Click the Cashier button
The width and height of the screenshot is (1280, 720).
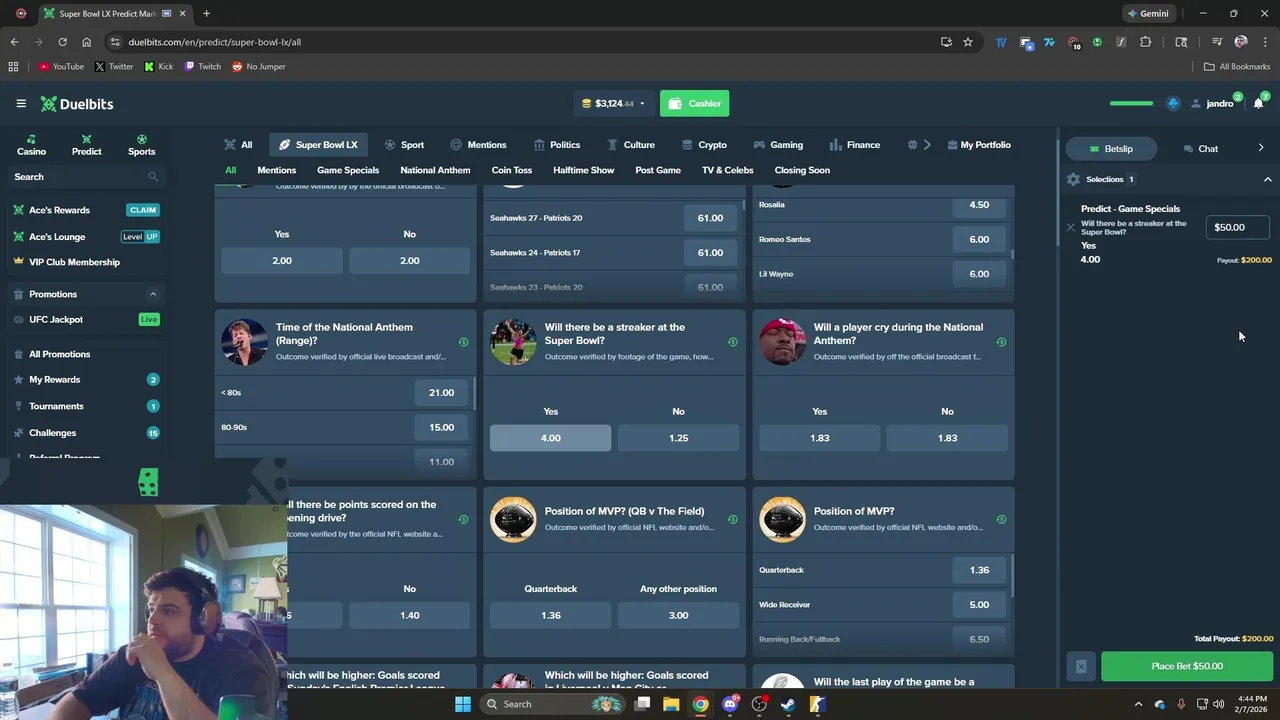click(694, 104)
